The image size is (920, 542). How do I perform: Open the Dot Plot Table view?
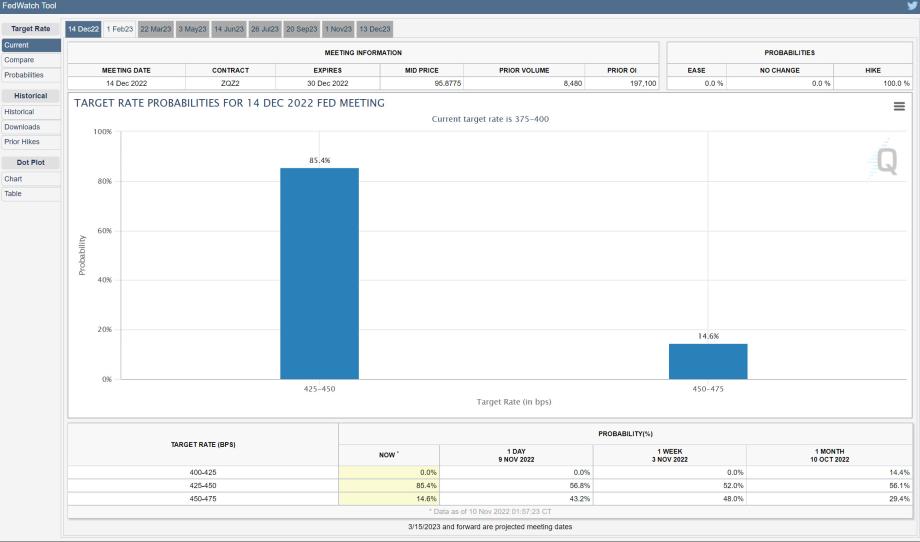13,194
